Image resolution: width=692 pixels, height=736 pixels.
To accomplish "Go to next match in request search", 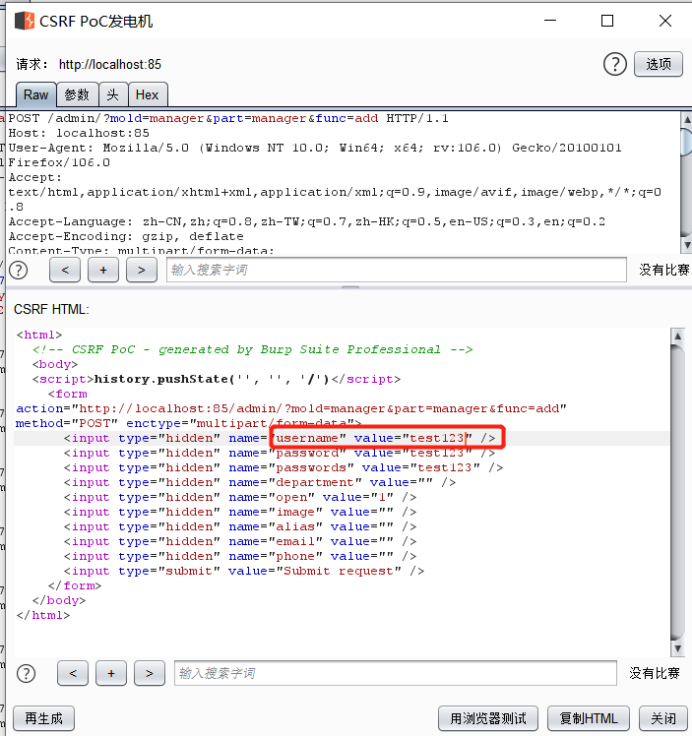I will [141, 270].
